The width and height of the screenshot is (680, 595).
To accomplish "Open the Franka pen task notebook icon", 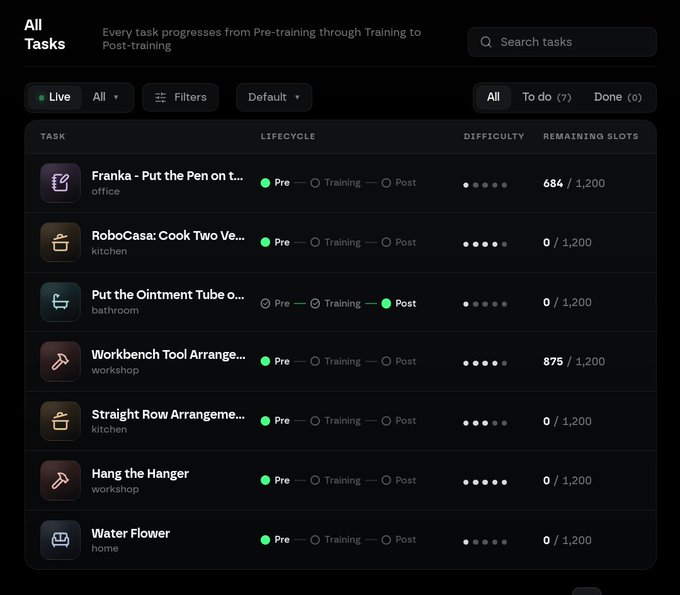I will (60, 183).
